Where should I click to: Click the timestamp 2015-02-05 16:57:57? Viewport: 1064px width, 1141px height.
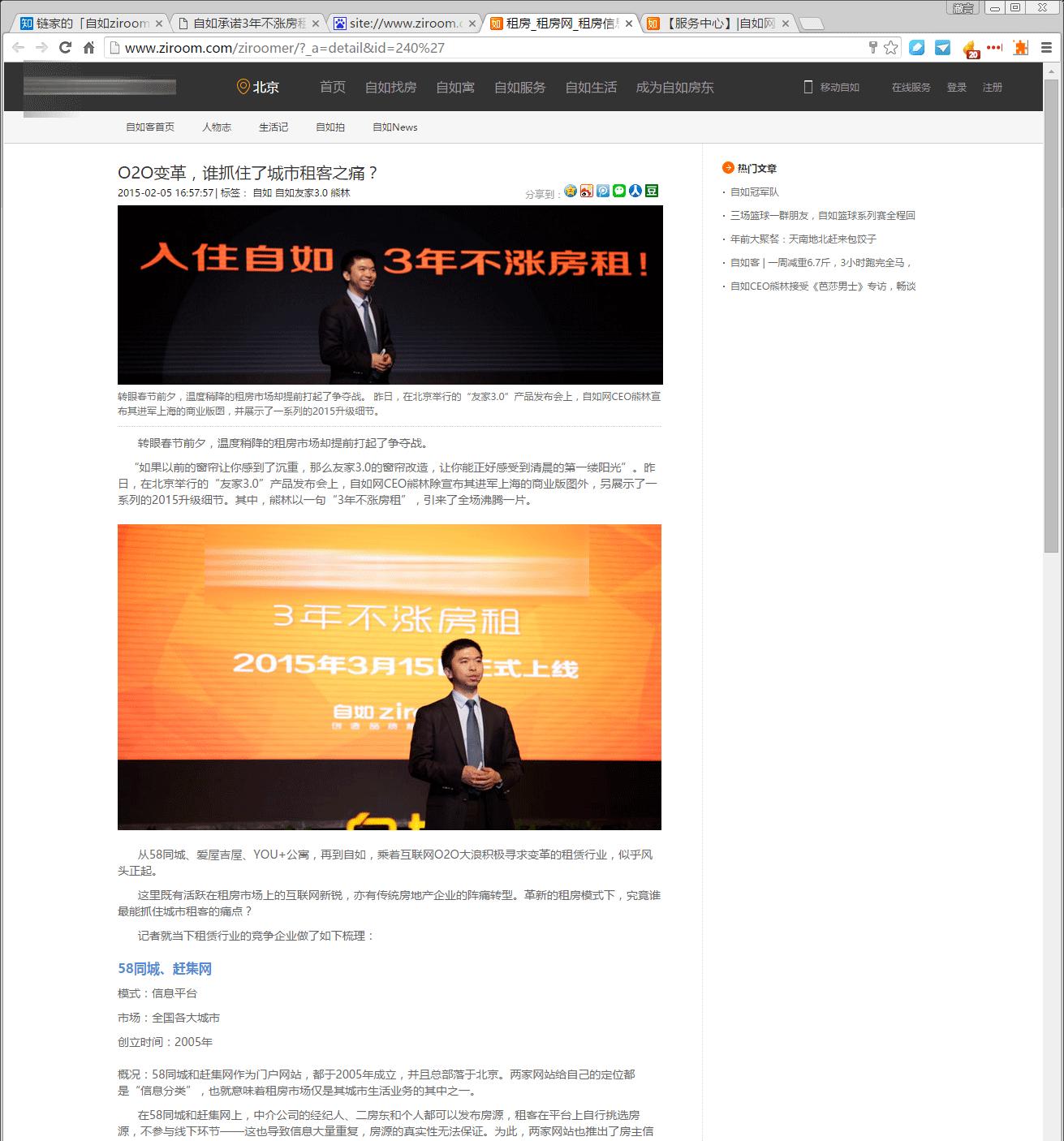pos(166,193)
